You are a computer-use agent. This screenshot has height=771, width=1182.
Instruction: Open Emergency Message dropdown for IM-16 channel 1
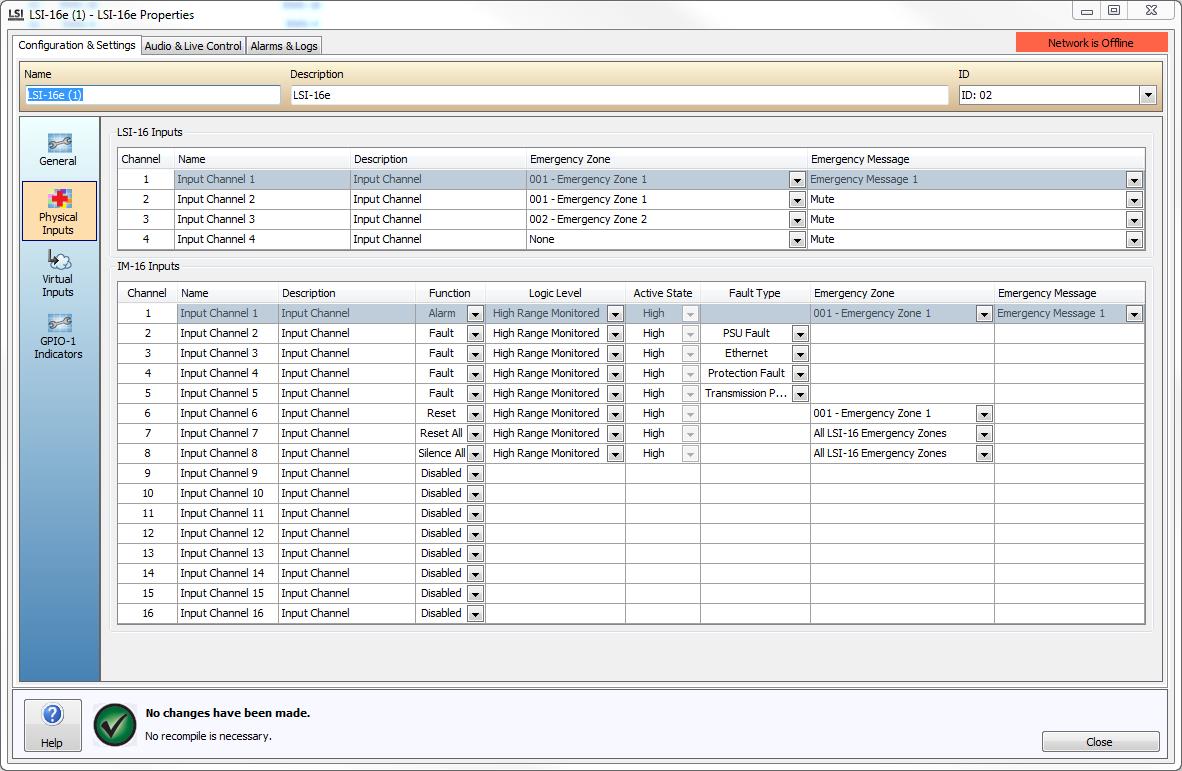pyautogui.click(x=1135, y=314)
